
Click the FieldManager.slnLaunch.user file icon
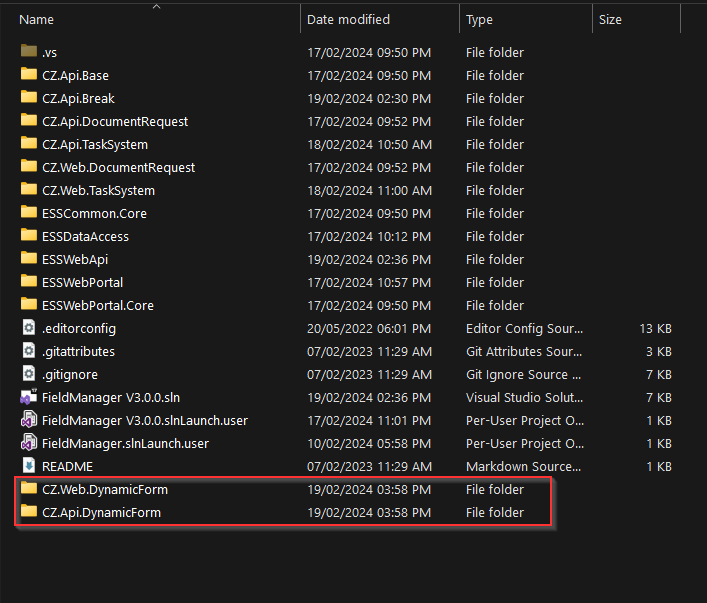tap(29, 443)
